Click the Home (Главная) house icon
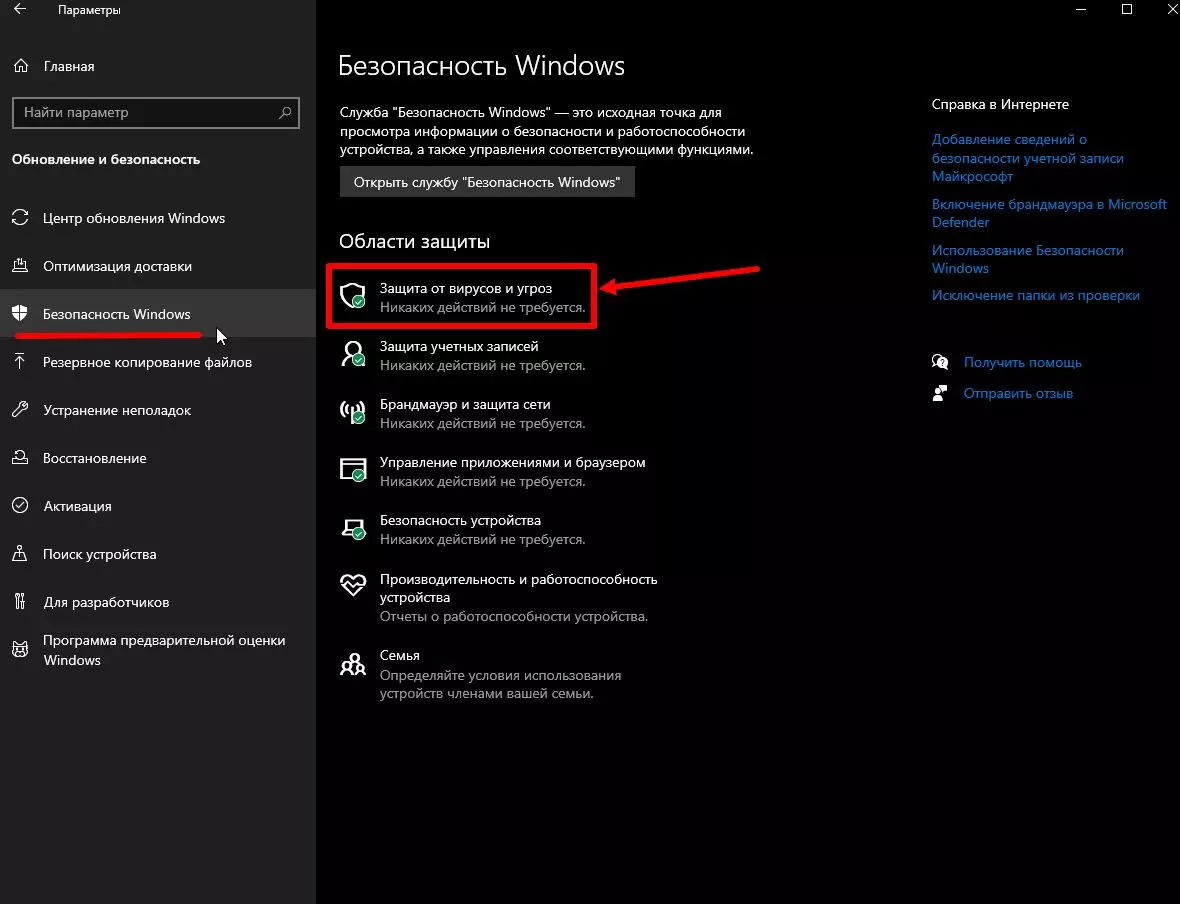This screenshot has height=904, width=1180. (21, 66)
